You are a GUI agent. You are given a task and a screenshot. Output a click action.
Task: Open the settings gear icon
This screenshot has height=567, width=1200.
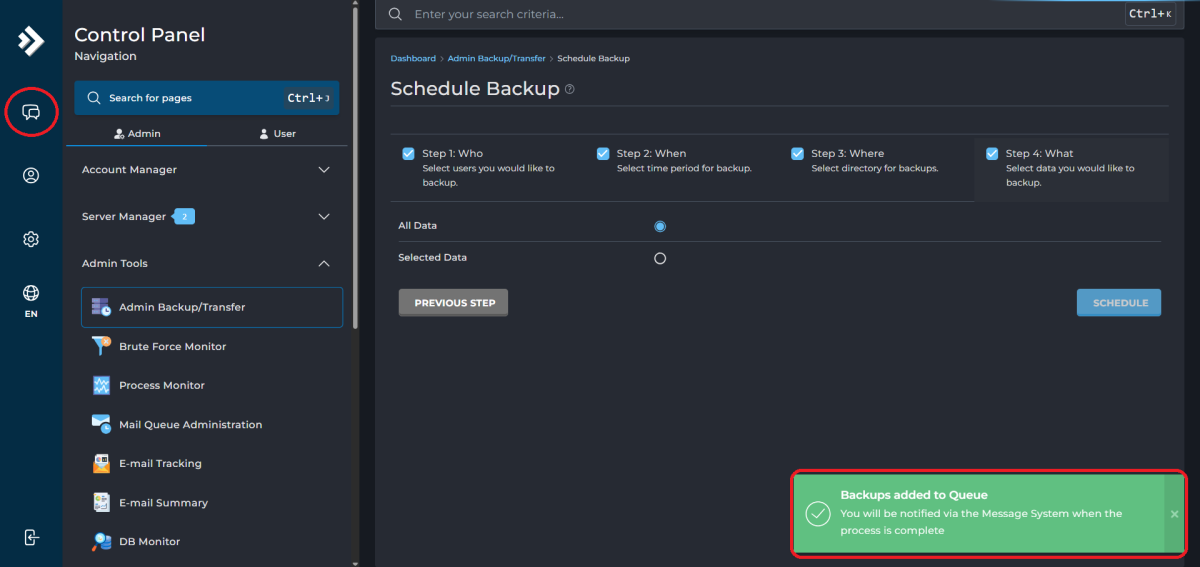pyautogui.click(x=31, y=239)
